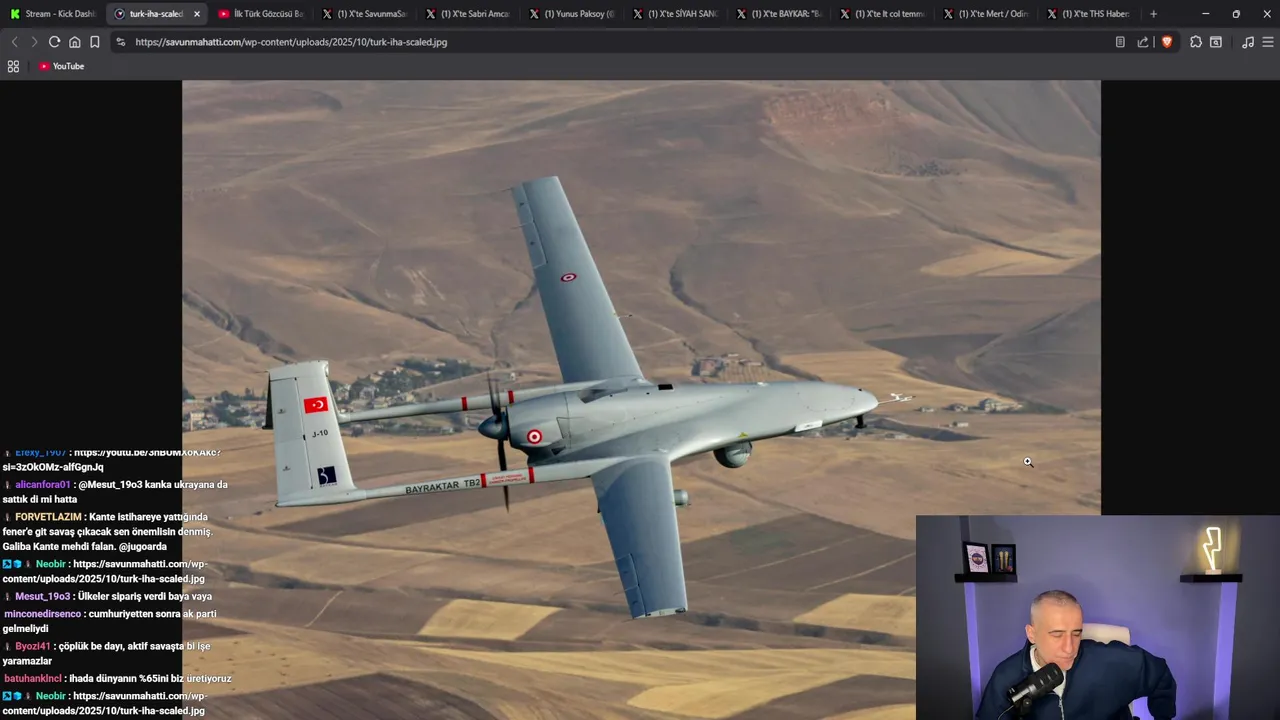Open the Brave hamburger main menu
1280x720 pixels.
point(1267,42)
